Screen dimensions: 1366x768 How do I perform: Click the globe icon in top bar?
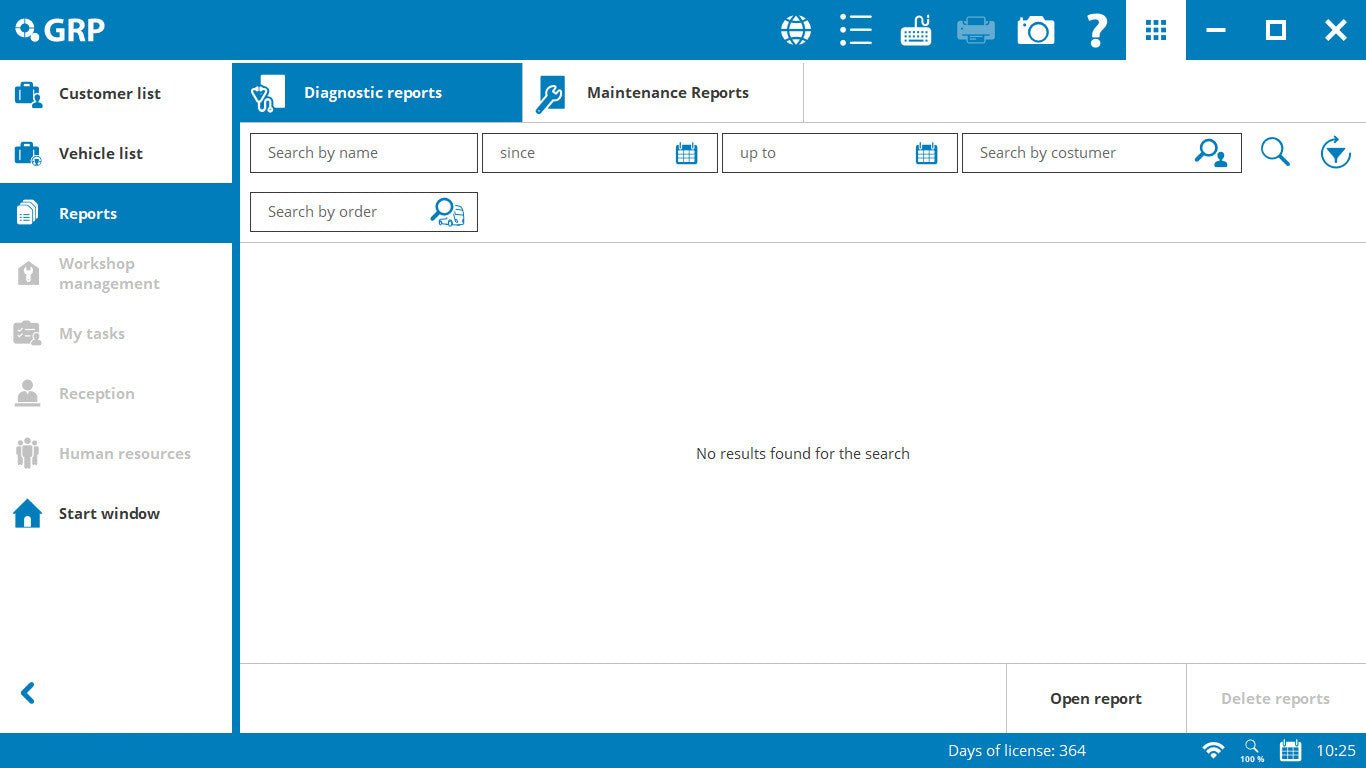(796, 30)
